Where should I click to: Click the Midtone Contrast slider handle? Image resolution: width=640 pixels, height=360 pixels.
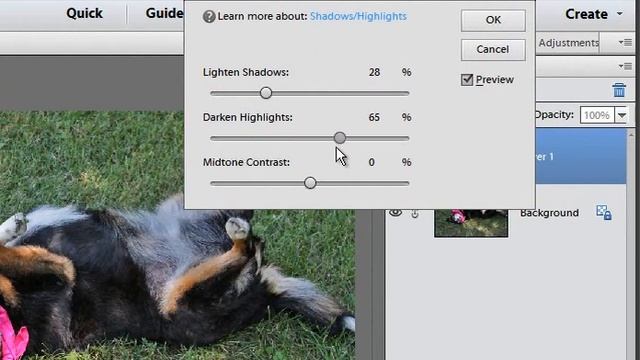coord(310,183)
